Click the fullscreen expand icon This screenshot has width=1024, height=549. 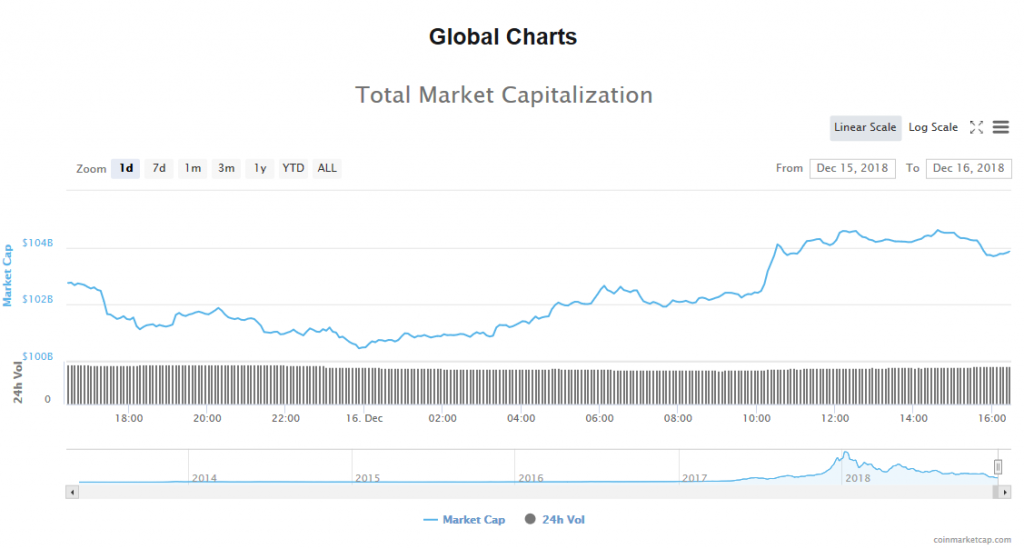pyautogui.click(x=977, y=128)
